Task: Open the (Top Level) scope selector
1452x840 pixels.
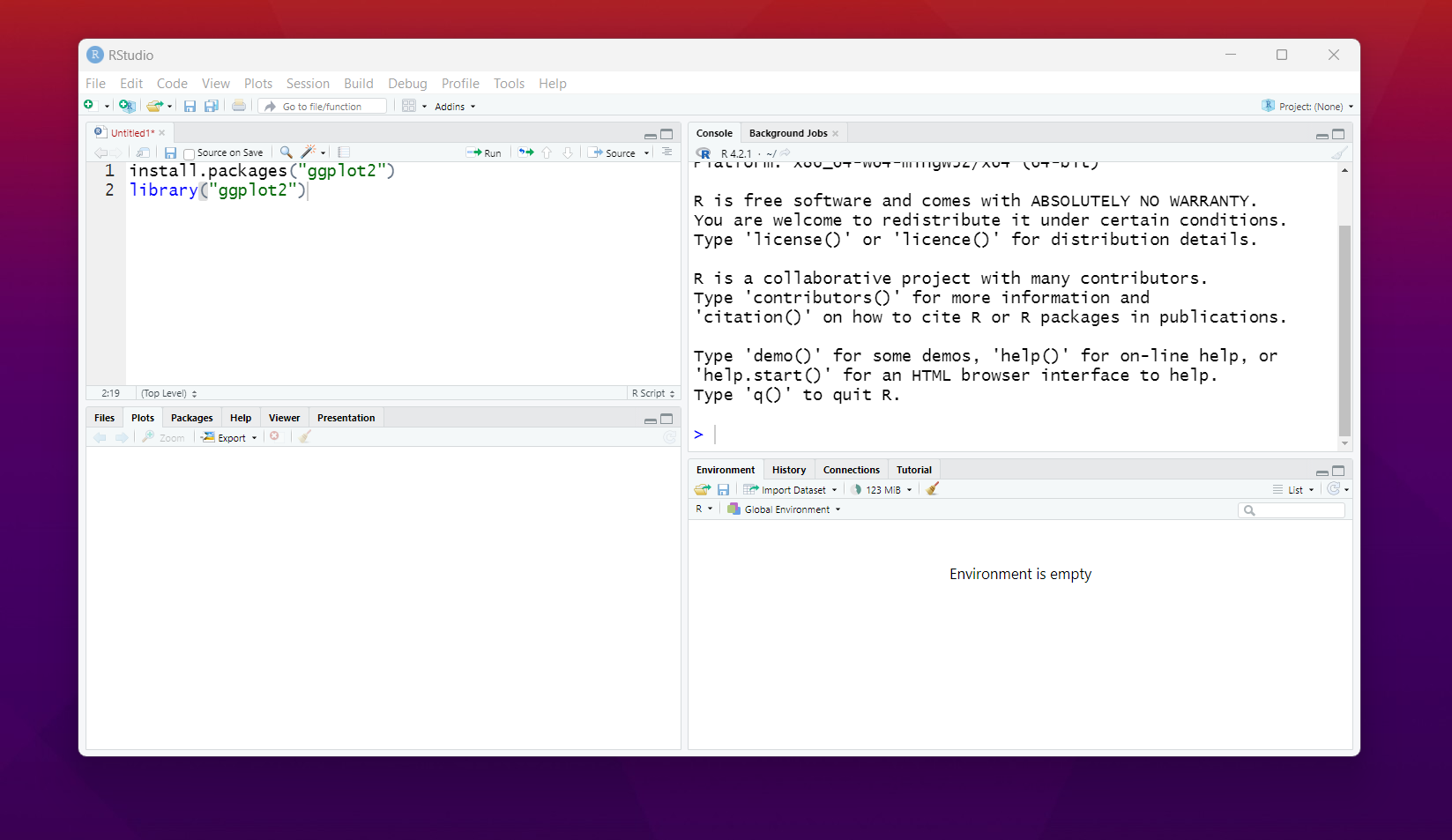Action: (x=168, y=393)
